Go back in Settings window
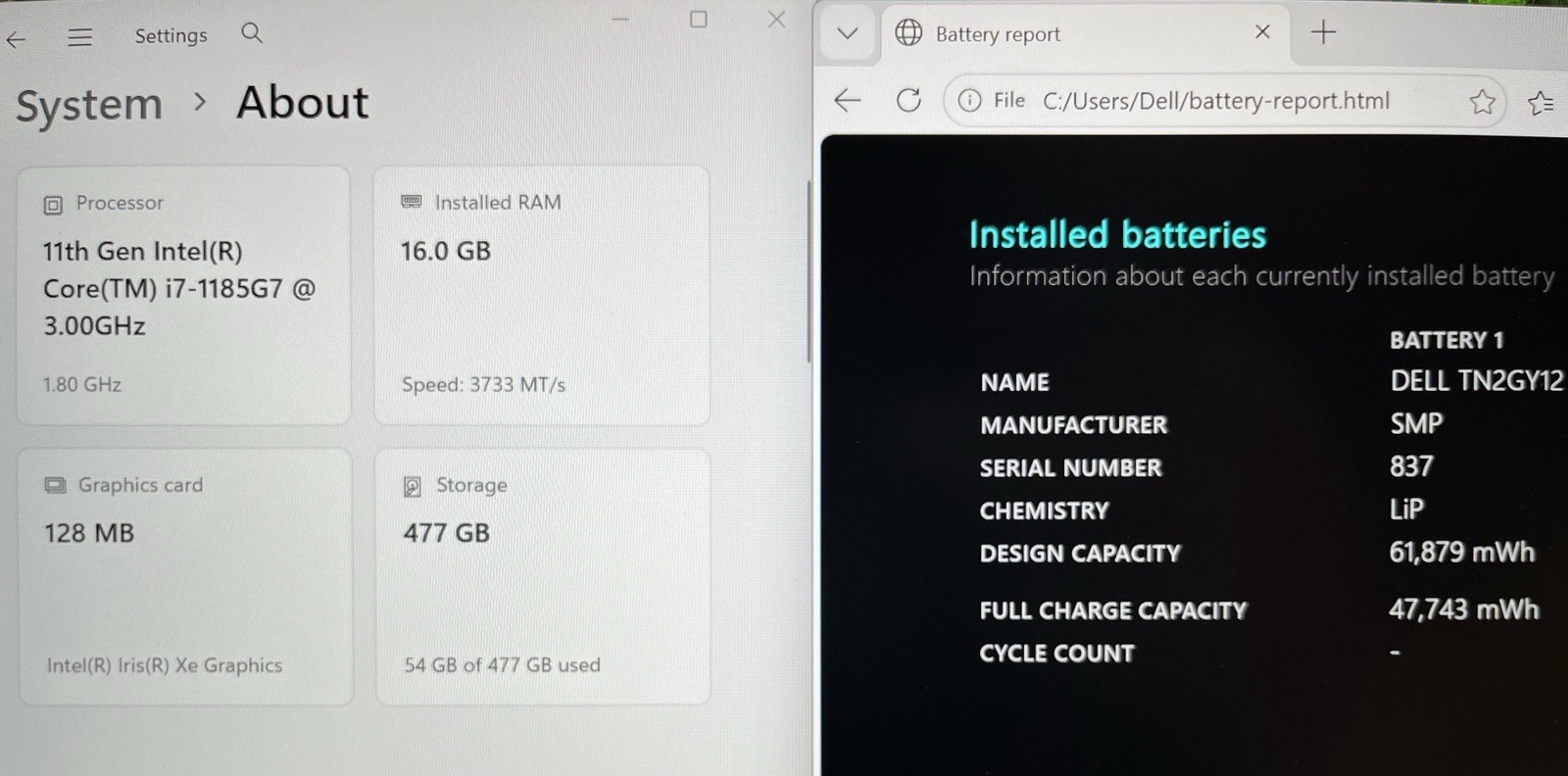1568x776 pixels. pyautogui.click(x=17, y=39)
